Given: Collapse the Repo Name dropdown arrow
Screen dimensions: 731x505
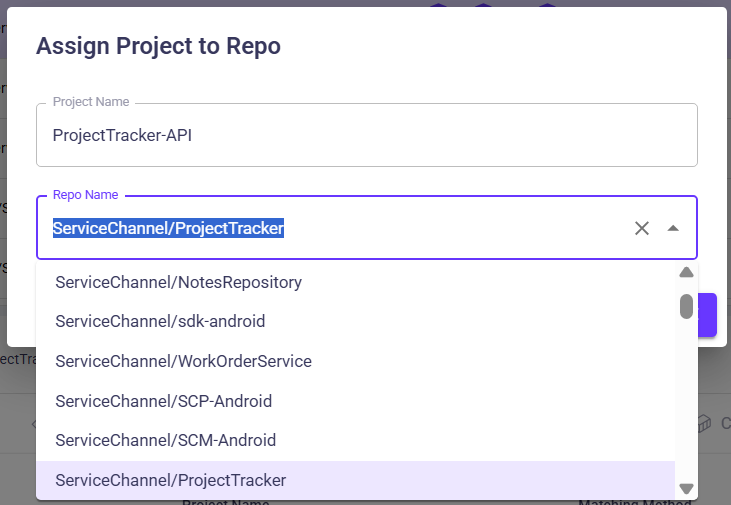Looking at the screenshot, I should pyautogui.click(x=673, y=228).
